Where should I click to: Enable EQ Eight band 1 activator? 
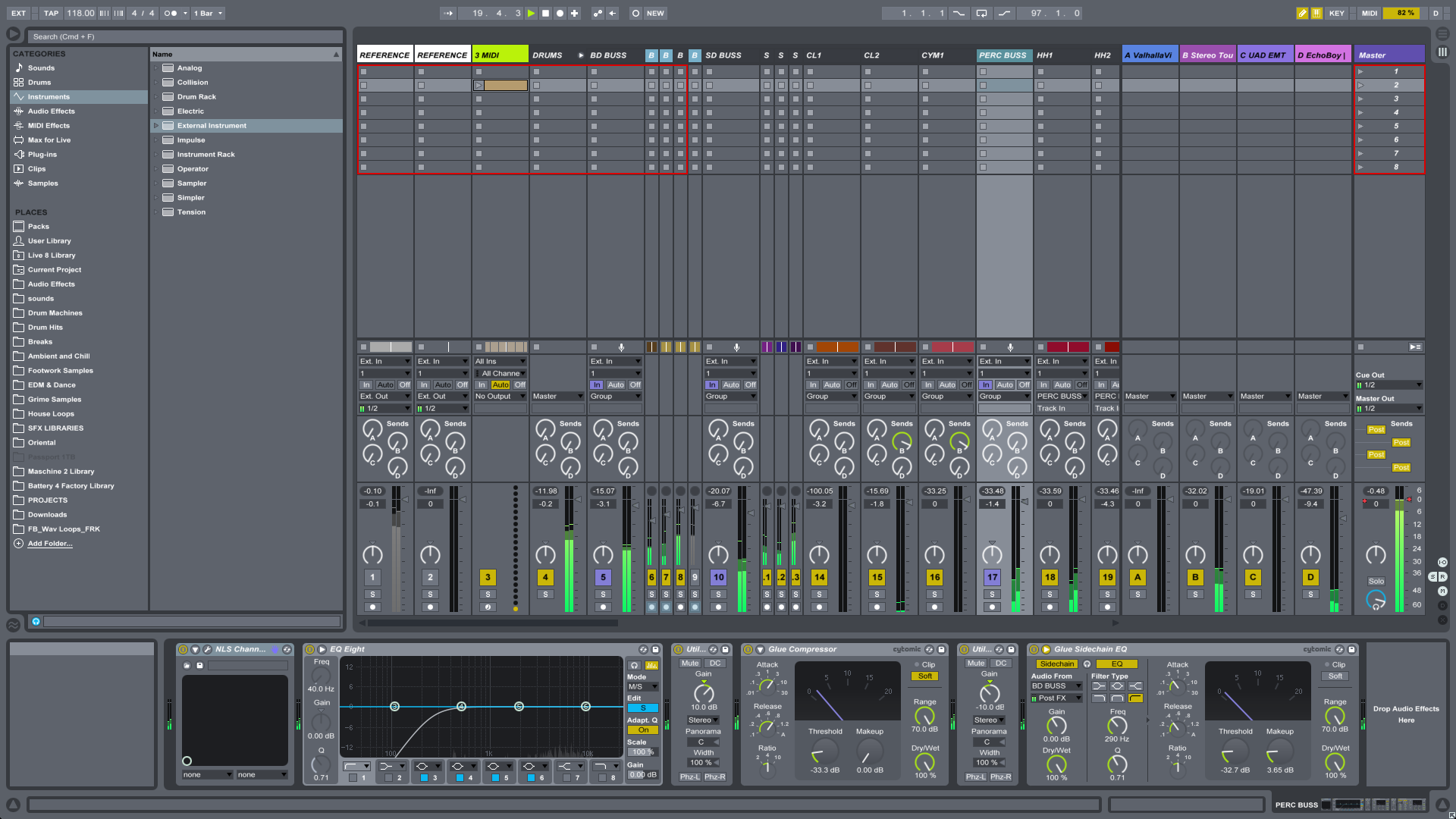(x=353, y=777)
